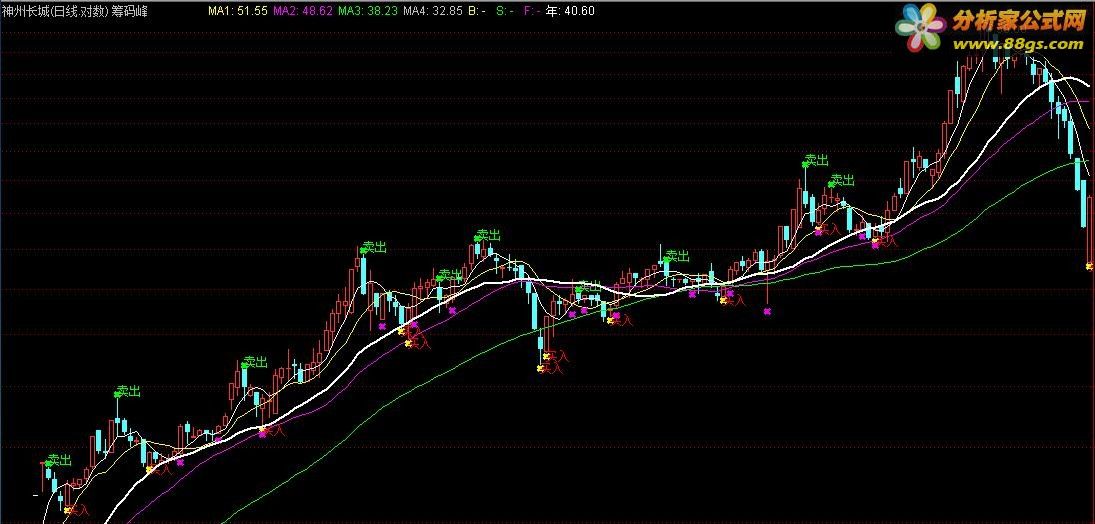The height and width of the screenshot is (524, 1095).
Task: Select the MA4: 32.85 readout
Action: tap(433, 11)
